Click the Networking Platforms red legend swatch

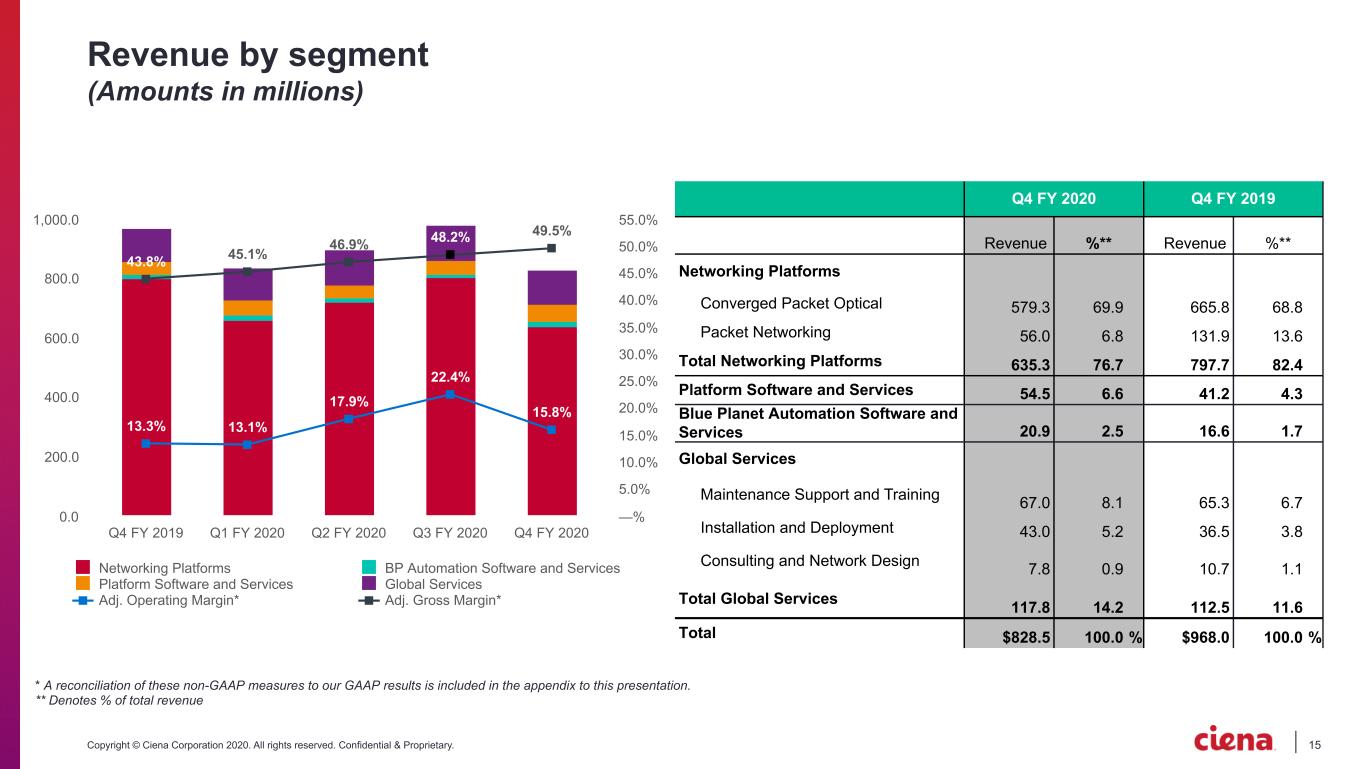click(83, 568)
